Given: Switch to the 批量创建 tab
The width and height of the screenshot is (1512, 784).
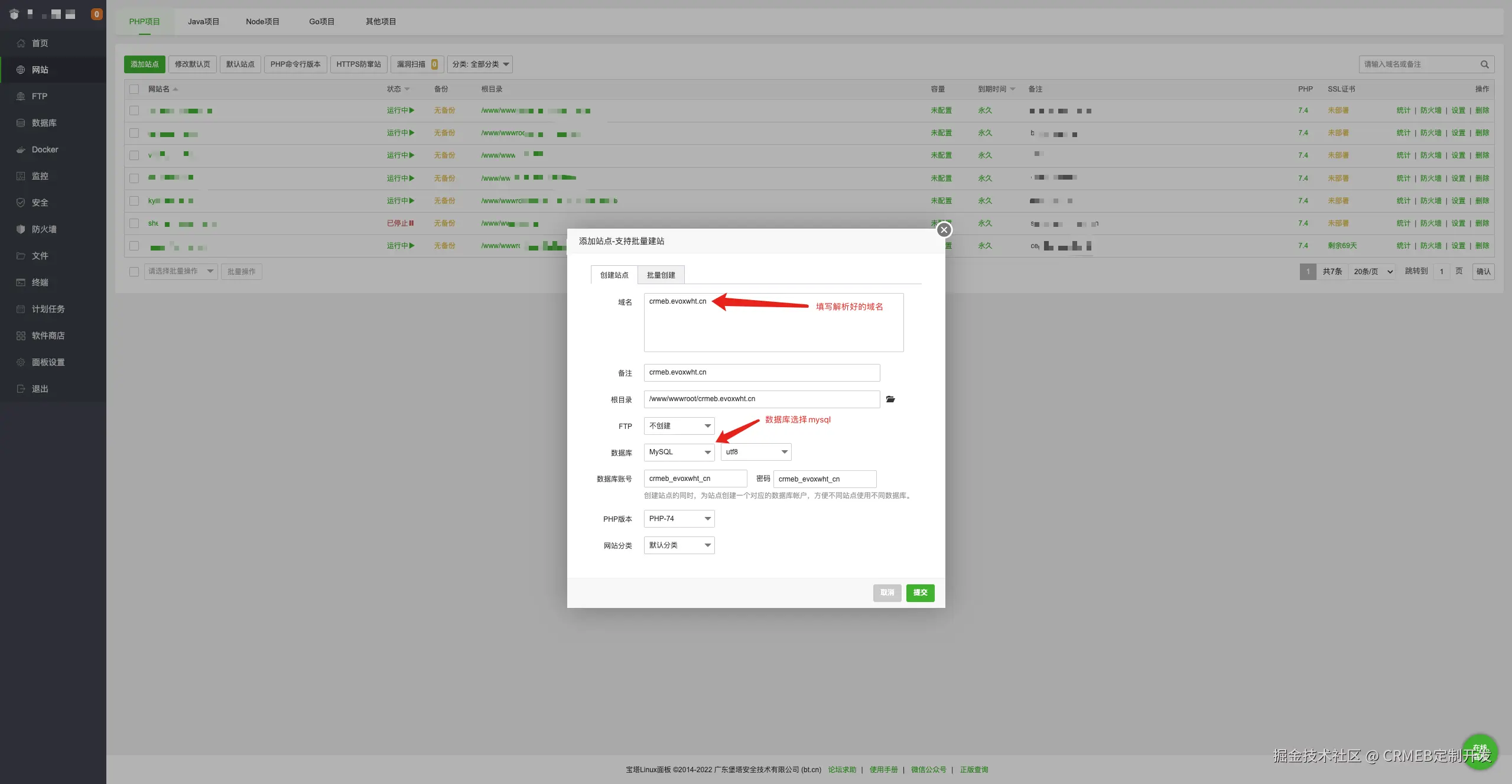Looking at the screenshot, I should 661,275.
